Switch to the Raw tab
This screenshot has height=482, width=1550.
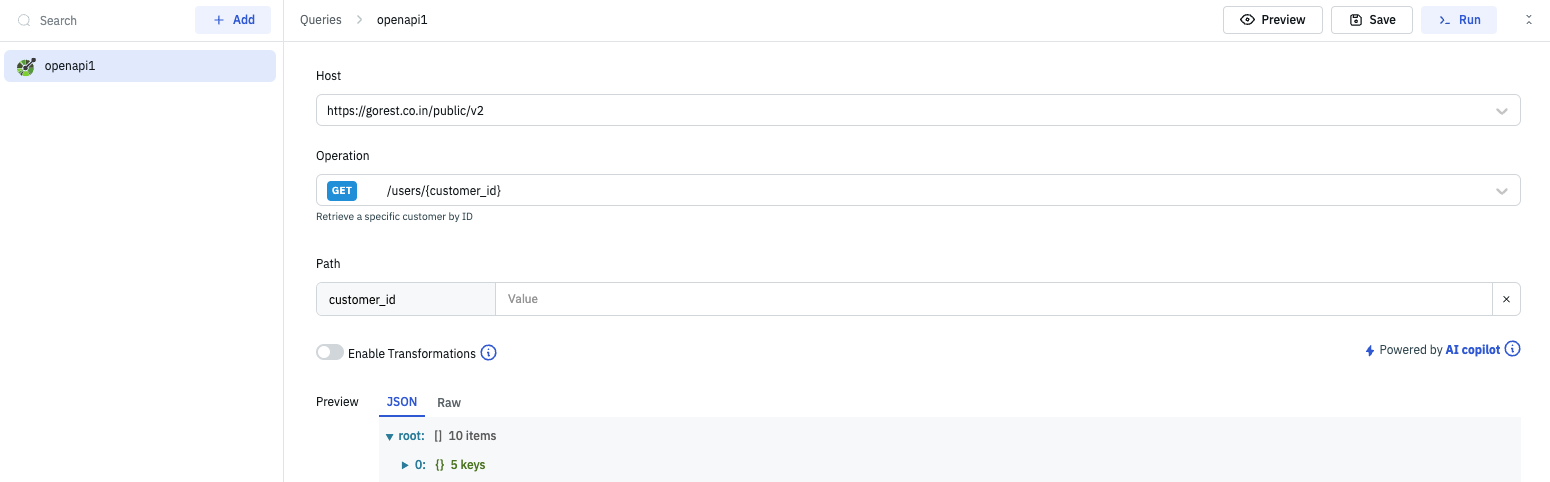pos(449,402)
